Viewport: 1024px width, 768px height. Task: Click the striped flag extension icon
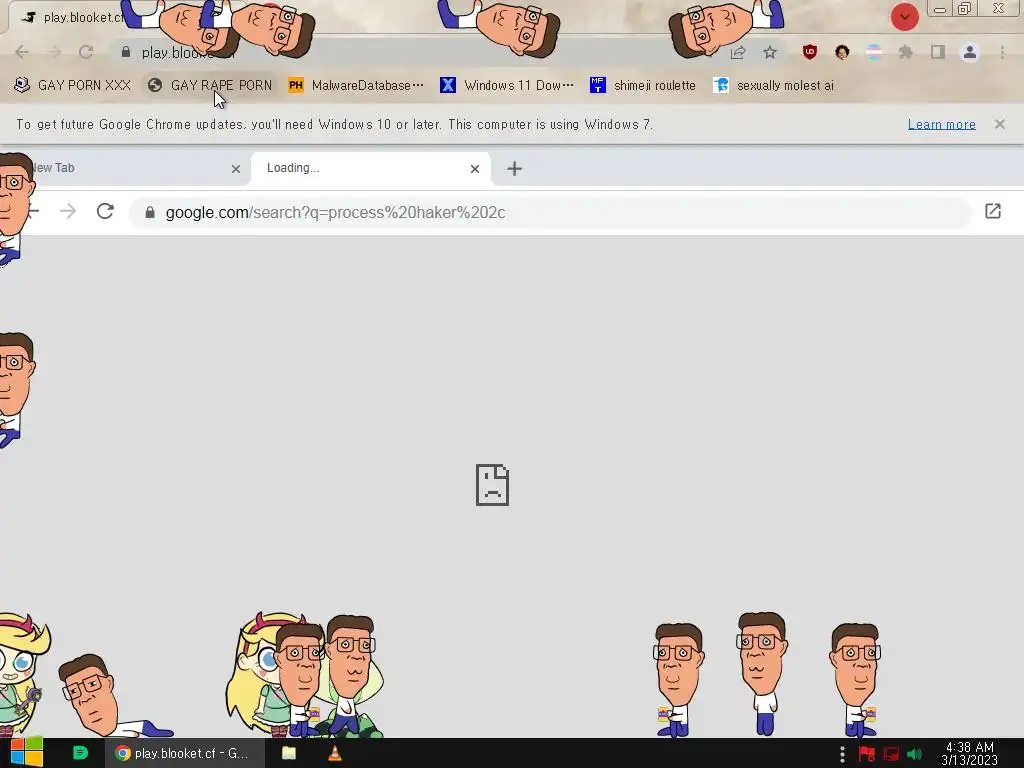click(874, 52)
